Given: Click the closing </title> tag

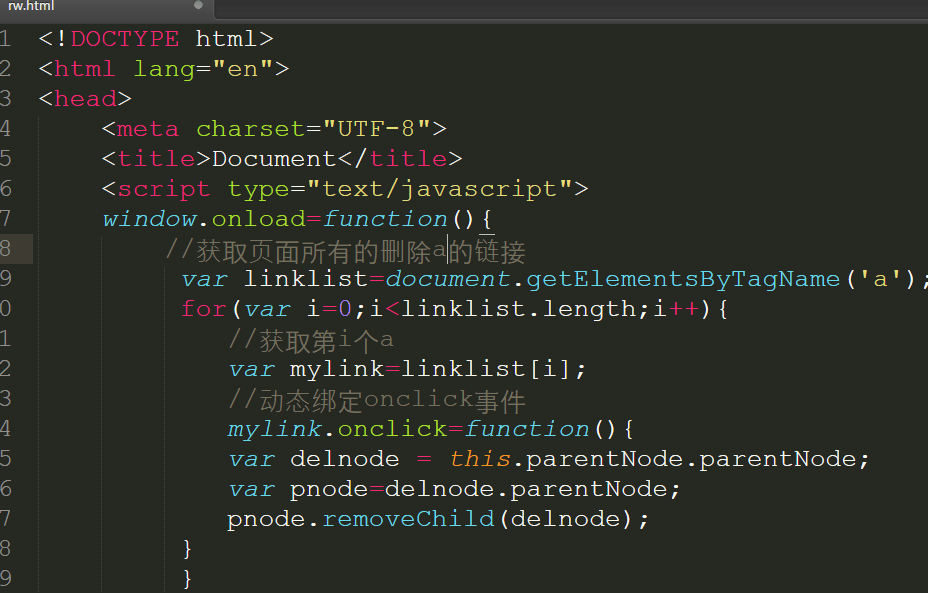Looking at the screenshot, I should click(400, 159).
